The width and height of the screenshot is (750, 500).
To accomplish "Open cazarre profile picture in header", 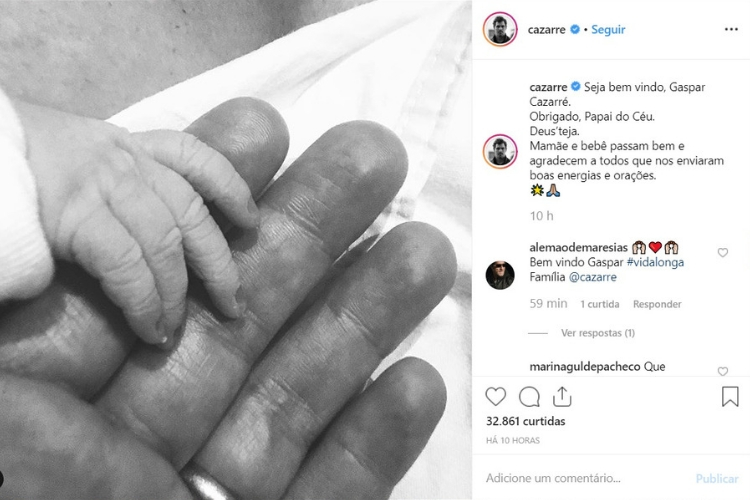I will coord(500,29).
